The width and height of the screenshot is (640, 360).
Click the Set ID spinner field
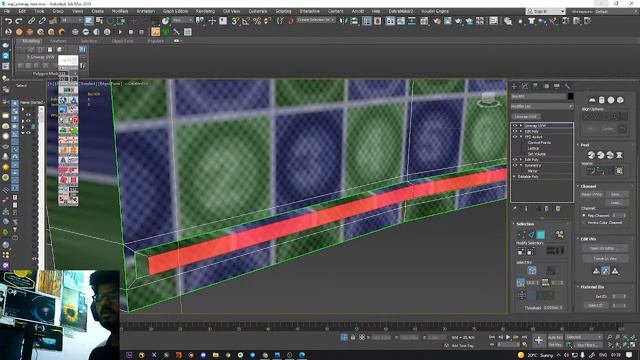click(x=618, y=296)
